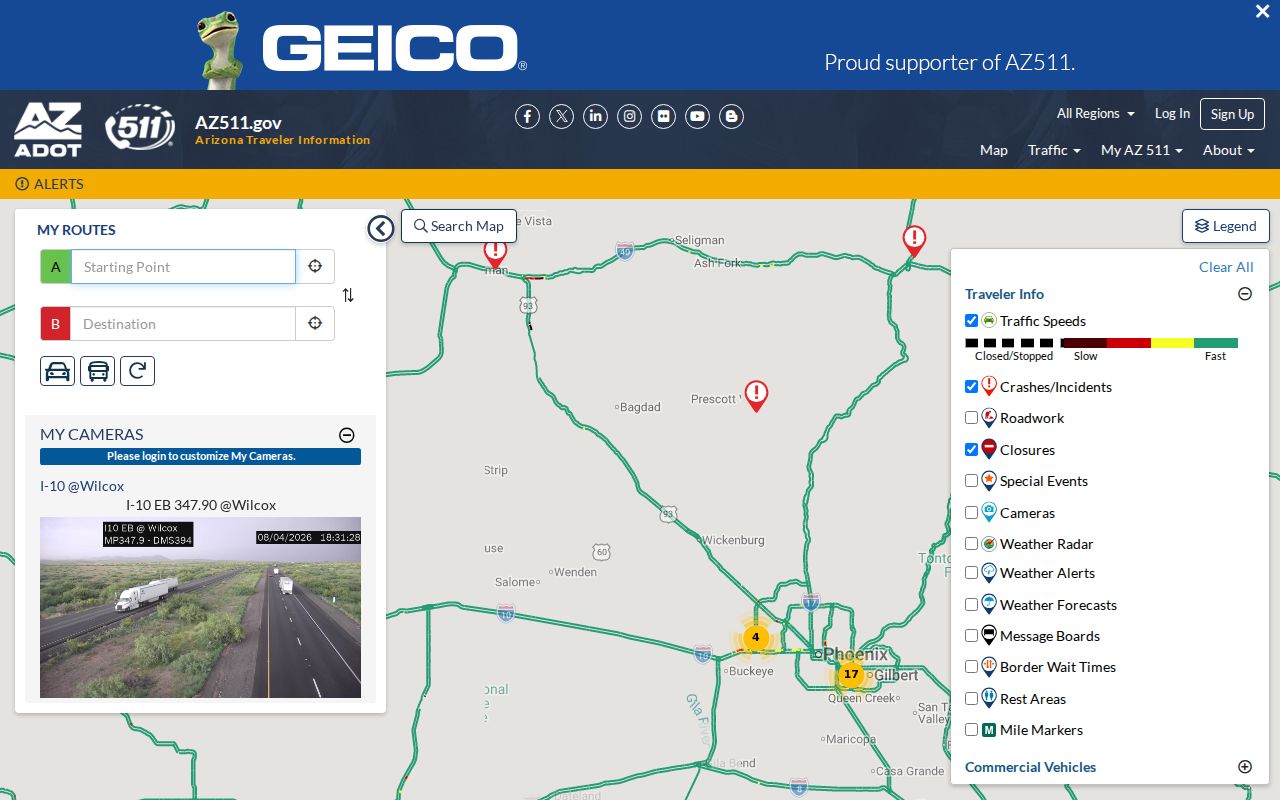The width and height of the screenshot is (1280, 800).
Task: Uncheck Closures layer
Action: coord(971,449)
